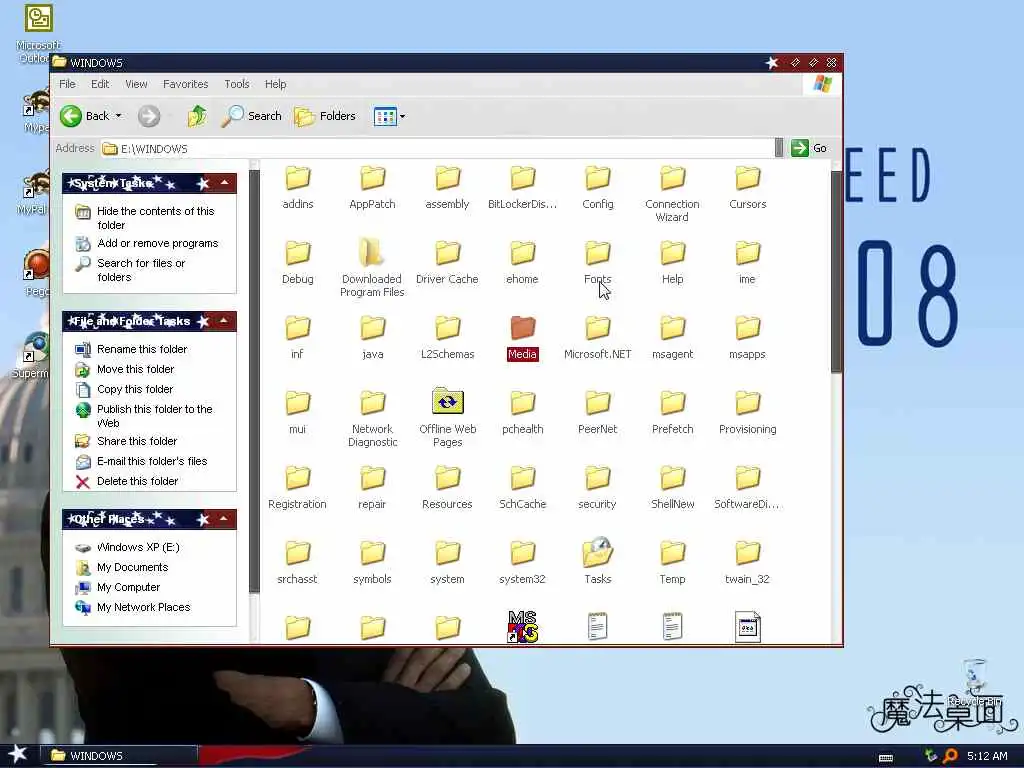This screenshot has height=768, width=1024.
Task: Collapse the File and Folder Tasks panel
Action: pyautogui.click(x=224, y=321)
